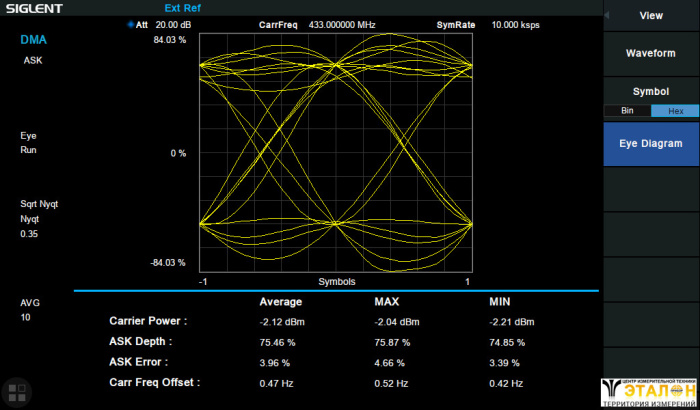Viewport: 700px width, 410px height.
Task: Click the ЭТАЛОН watermark logo
Action: click(x=650, y=392)
